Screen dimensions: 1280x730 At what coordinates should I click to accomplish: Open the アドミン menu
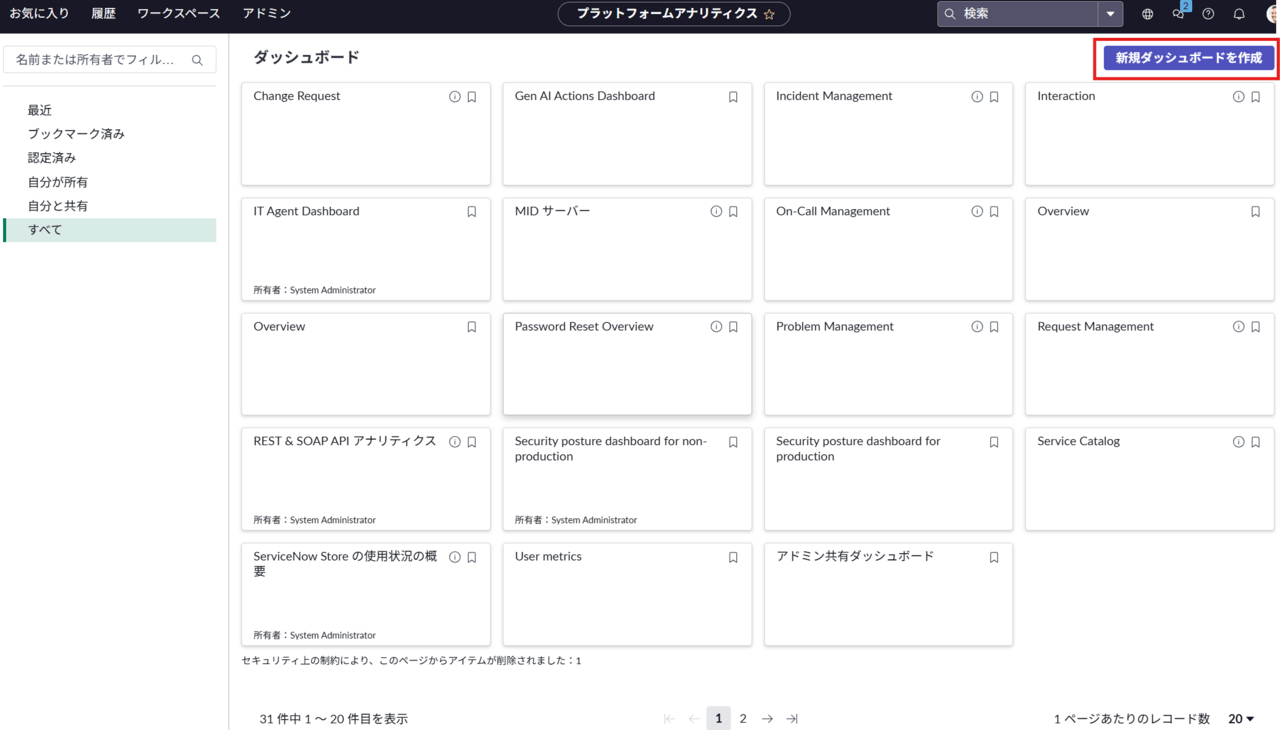coord(266,14)
